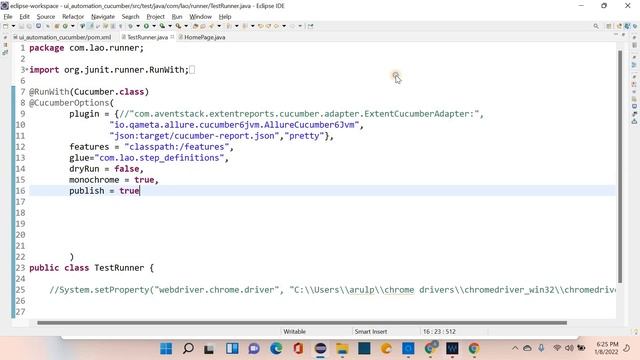Viewport: 640px width, 360px height.
Task: Click the features = "classpath:/features" line
Action: click(x=151, y=147)
